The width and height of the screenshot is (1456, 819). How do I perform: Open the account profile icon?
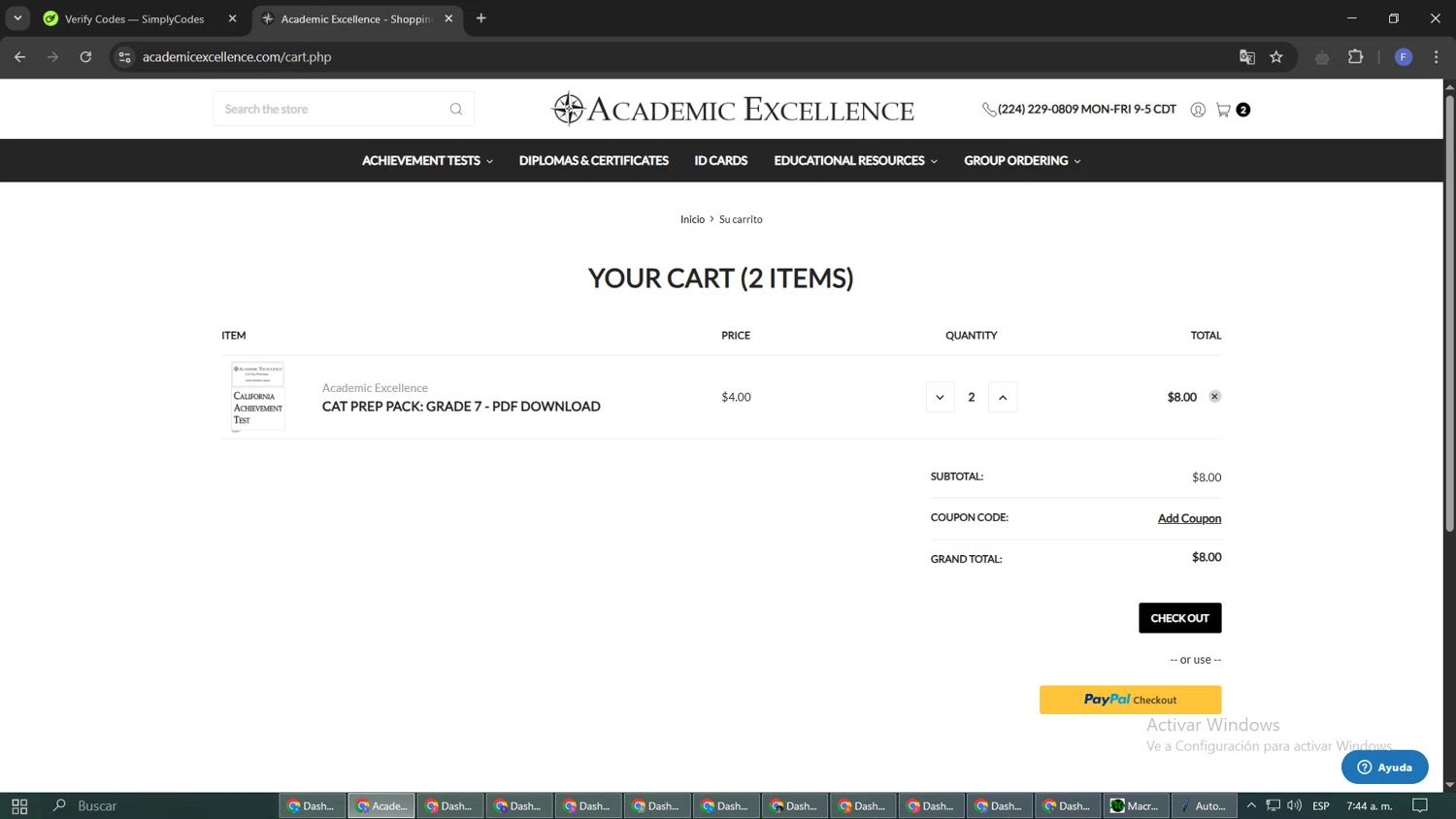coord(1198,110)
